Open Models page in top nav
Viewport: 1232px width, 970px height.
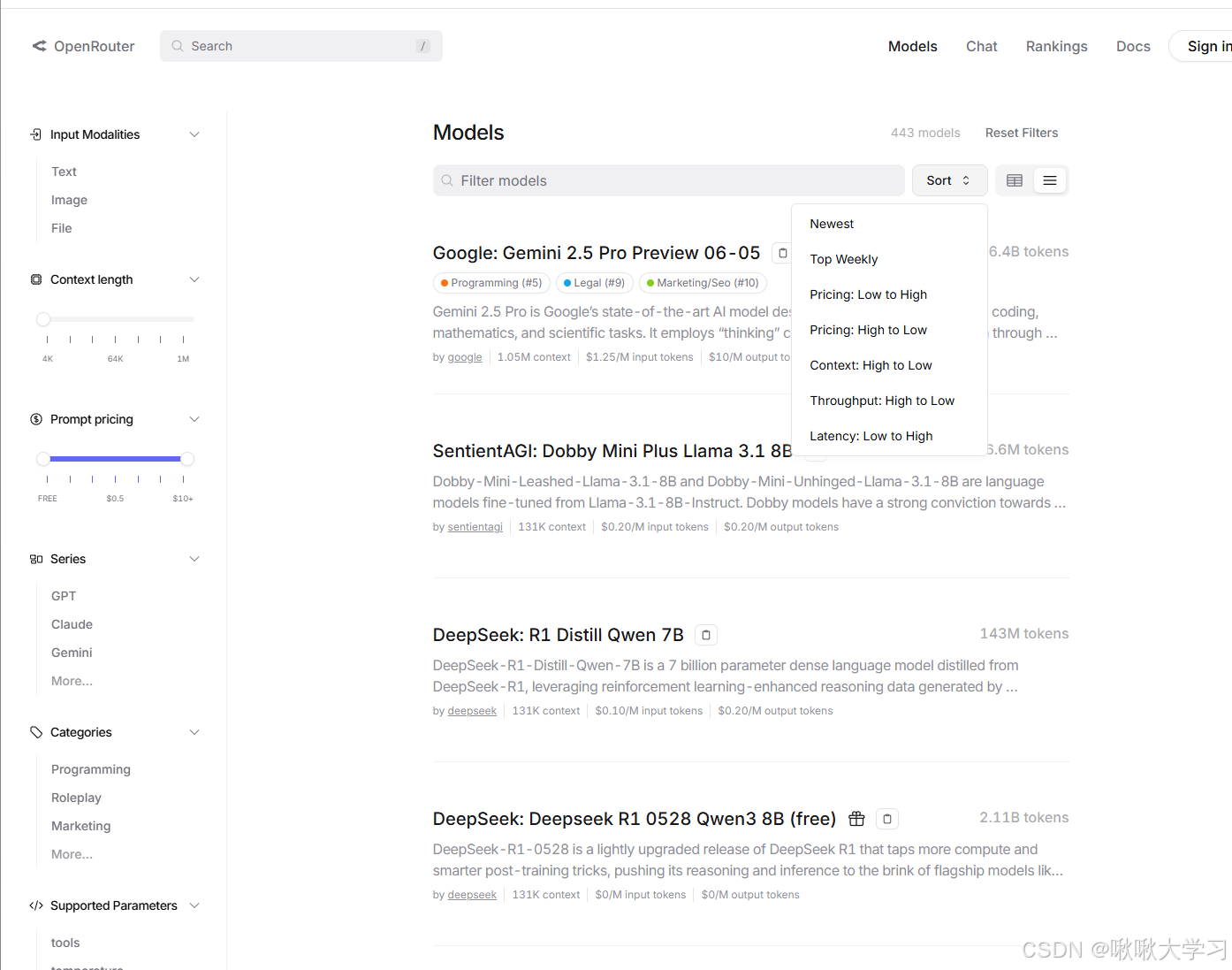point(913,46)
